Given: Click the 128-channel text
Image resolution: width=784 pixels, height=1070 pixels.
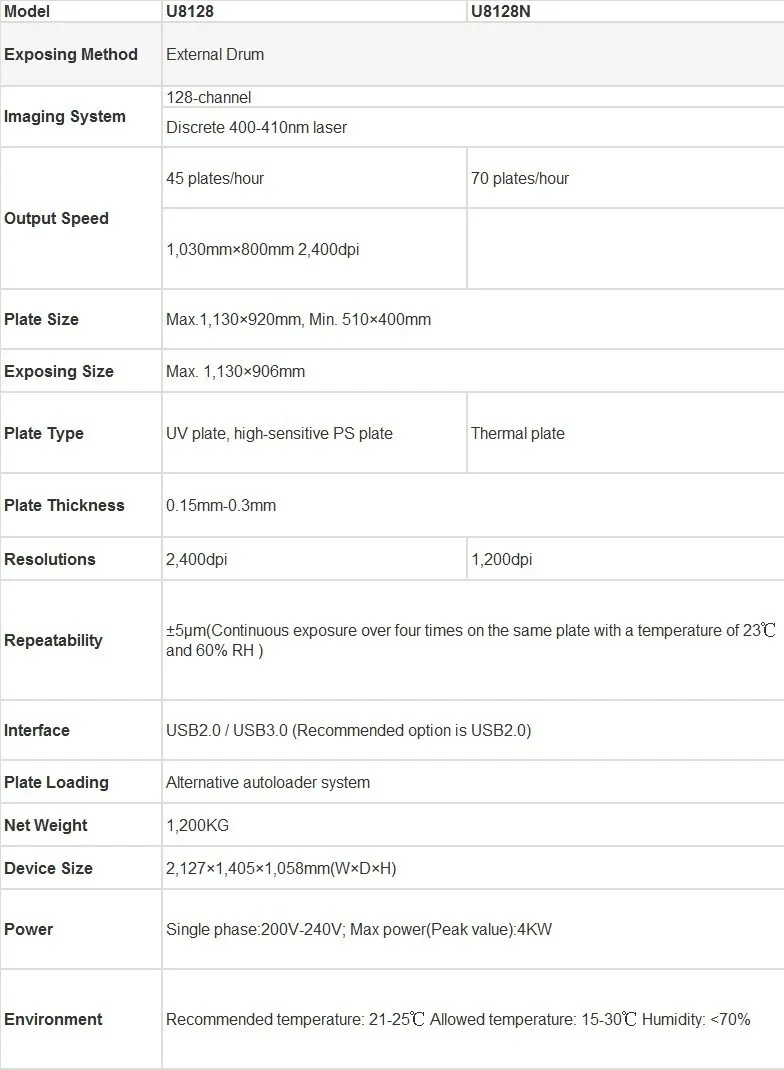Looking at the screenshot, I should tap(209, 97).
